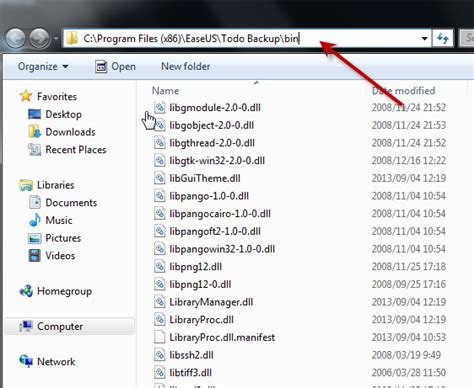Click the Forward navigation arrow button

[39, 38]
